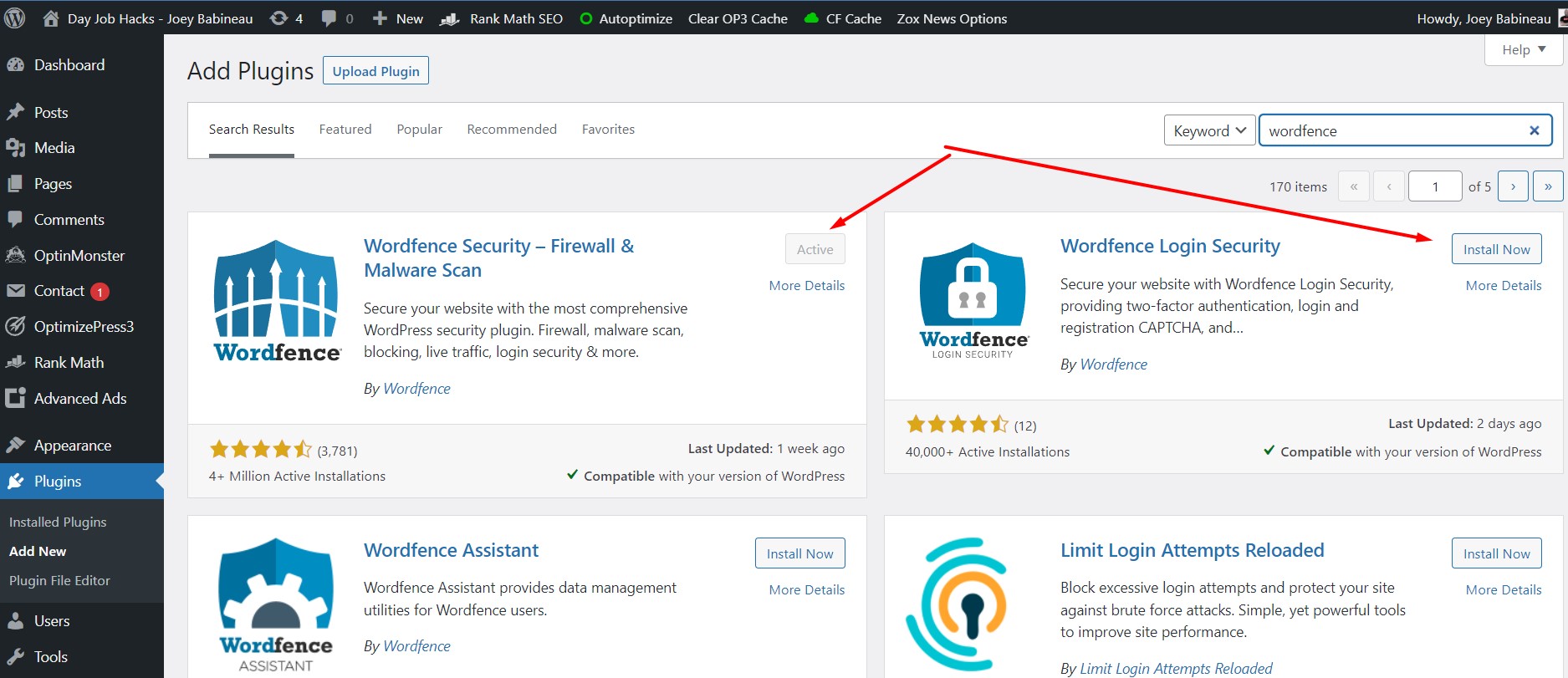Switch to the Recommended tab

click(512, 130)
